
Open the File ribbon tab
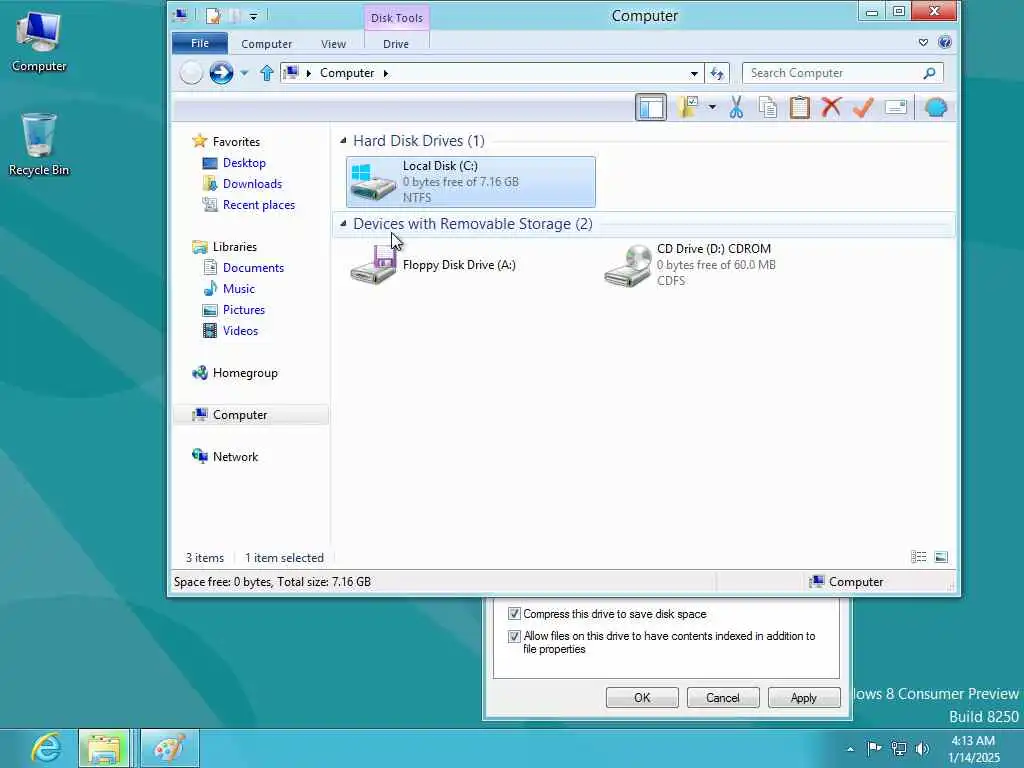click(x=200, y=43)
